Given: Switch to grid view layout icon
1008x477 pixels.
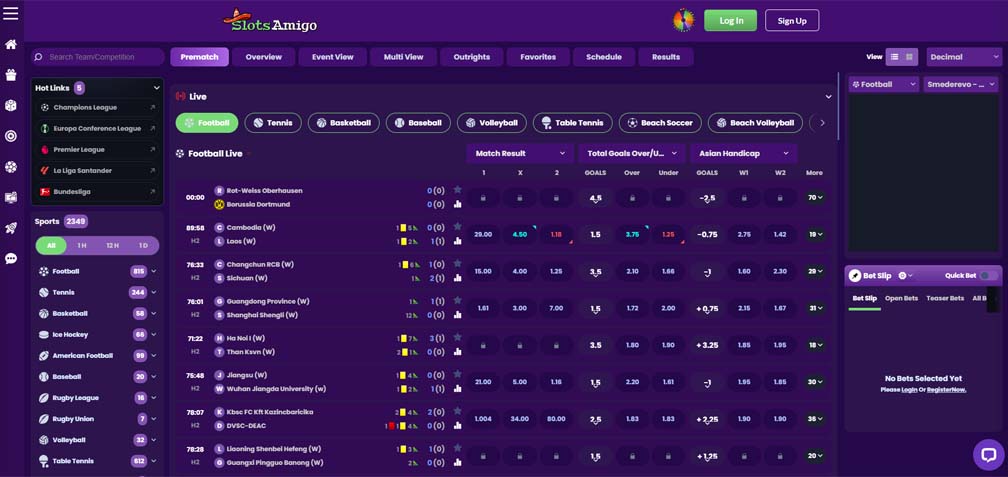Looking at the screenshot, I should 910,57.
